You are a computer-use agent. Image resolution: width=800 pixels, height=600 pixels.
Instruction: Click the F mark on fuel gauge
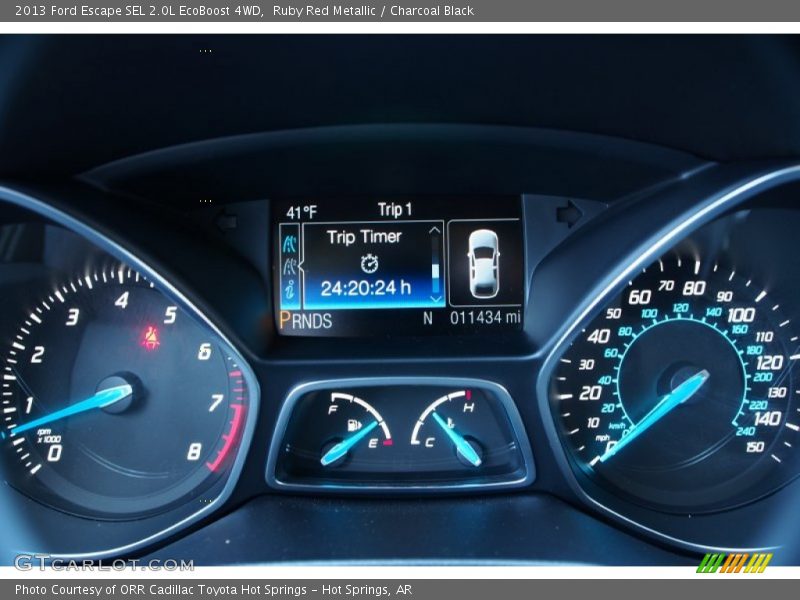pos(333,409)
